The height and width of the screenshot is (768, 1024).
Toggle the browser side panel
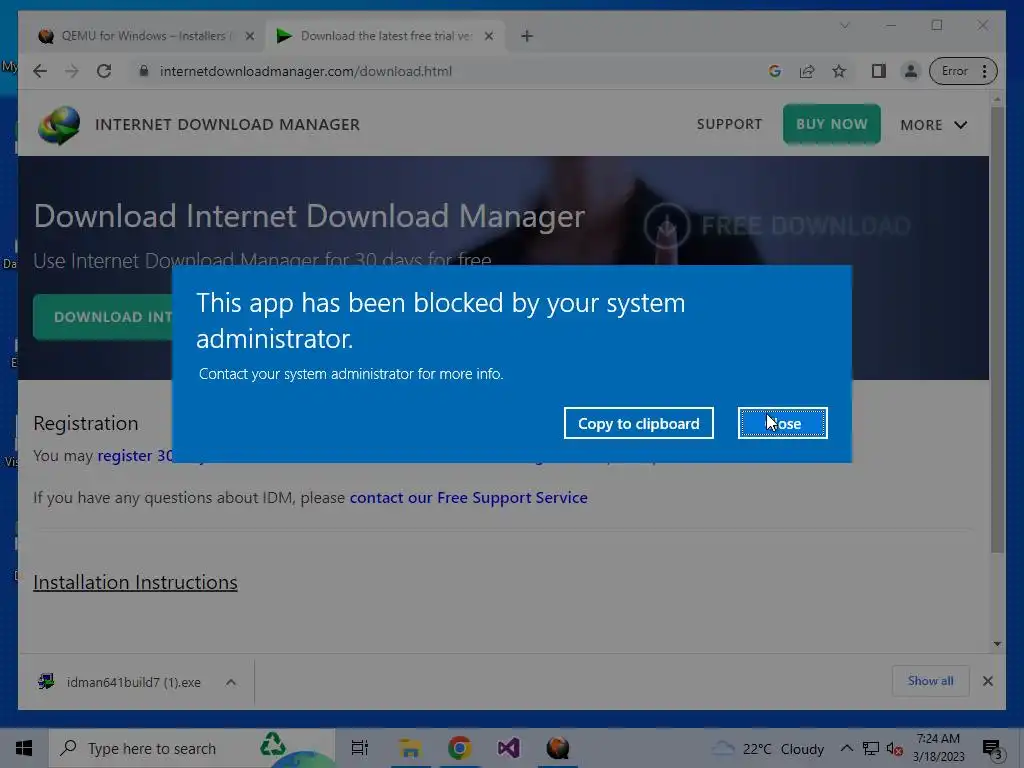pyautogui.click(x=878, y=71)
